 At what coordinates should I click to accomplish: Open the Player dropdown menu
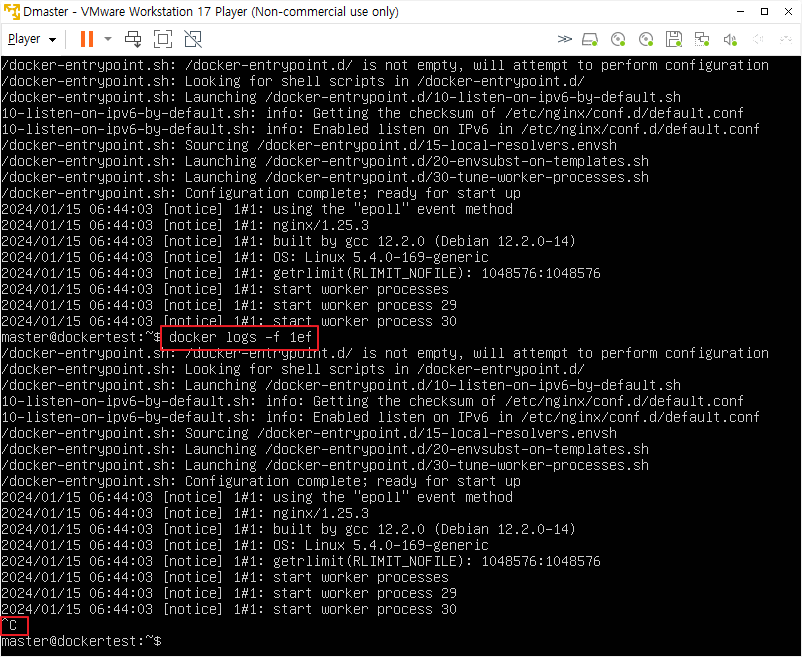32,39
